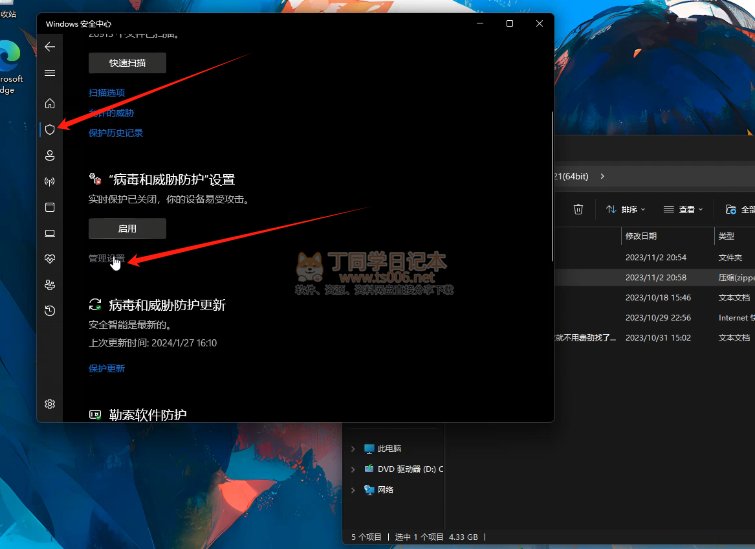Open 保护更新 protection updates link
Screen dimensions: 755x549
point(106,368)
